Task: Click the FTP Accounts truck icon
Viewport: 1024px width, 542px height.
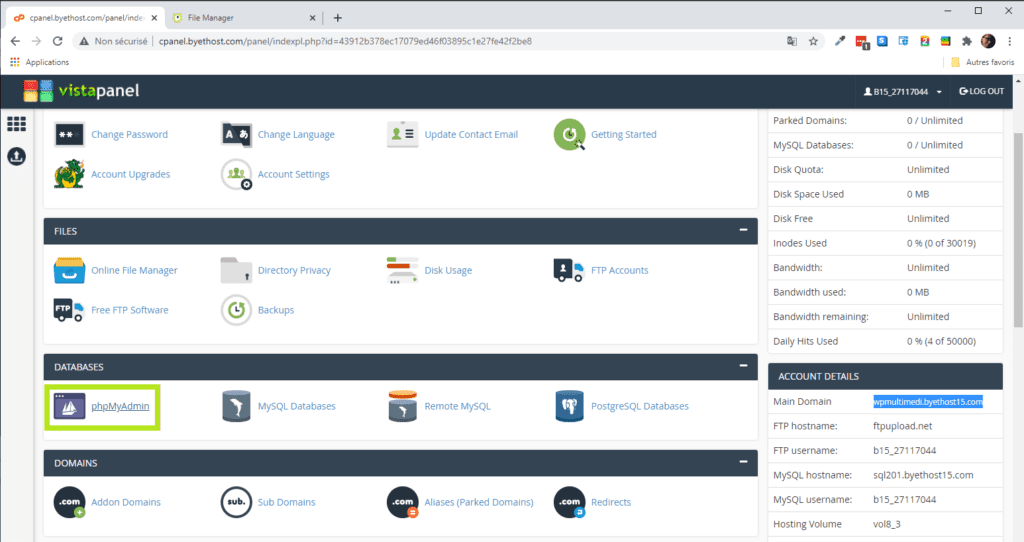Action: [x=568, y=270]
